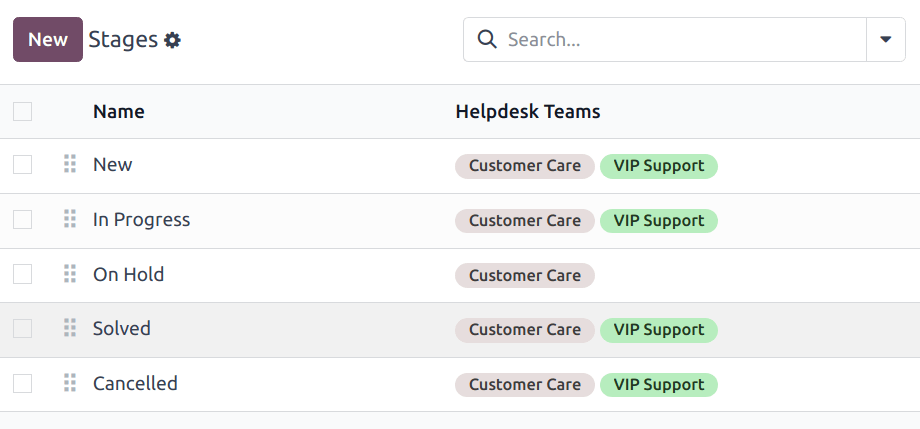920x429 pixels.
Task: Click the search magnifier icon
Action: pyautogui.click(x=487, y=39)
